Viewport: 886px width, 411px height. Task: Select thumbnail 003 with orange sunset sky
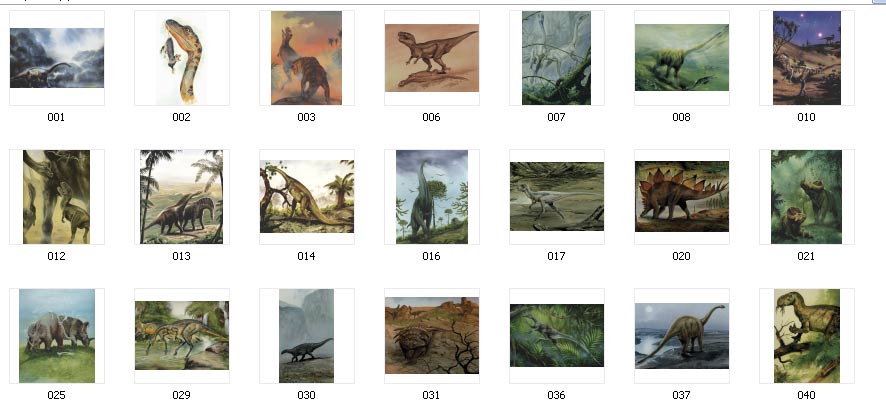(x=306, y=58)
